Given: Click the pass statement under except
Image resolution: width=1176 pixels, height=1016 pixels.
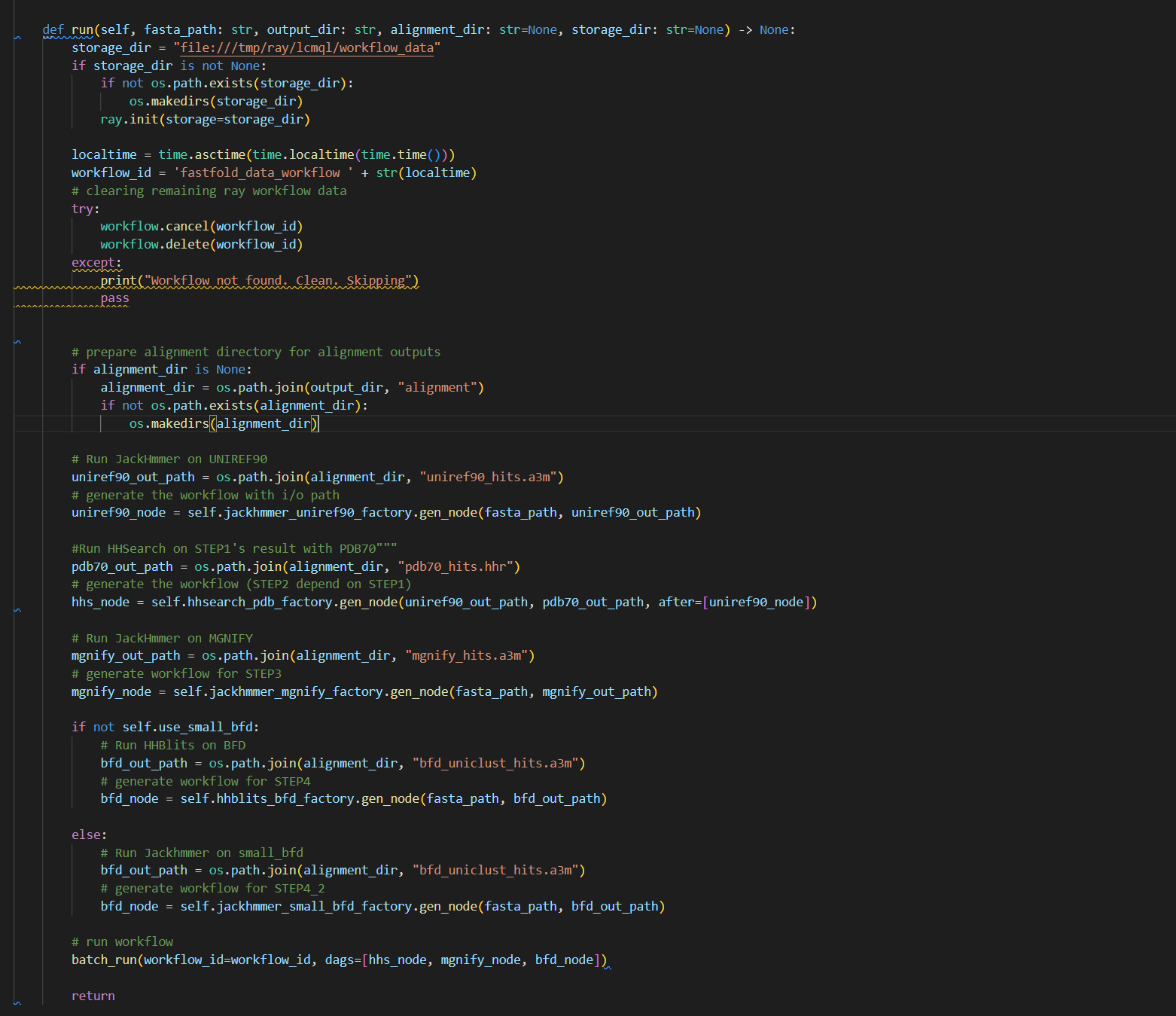Looking at the screenshot, I should 115,297.
